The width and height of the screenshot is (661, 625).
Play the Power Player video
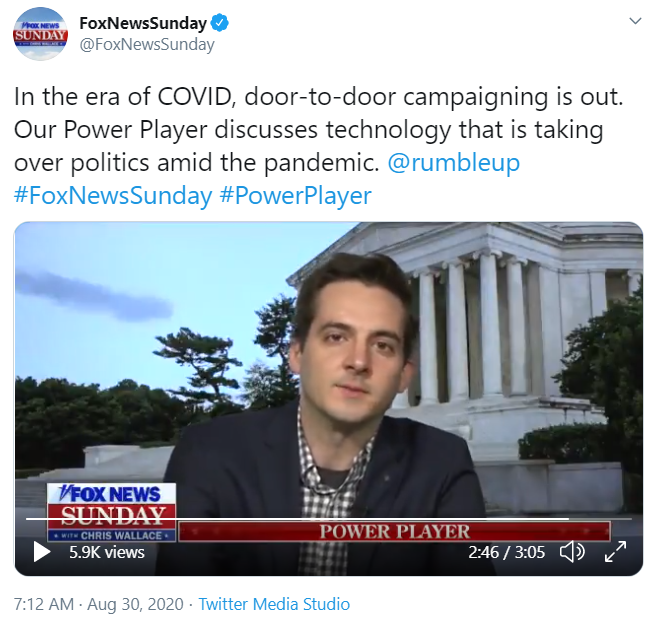point(41,552)
